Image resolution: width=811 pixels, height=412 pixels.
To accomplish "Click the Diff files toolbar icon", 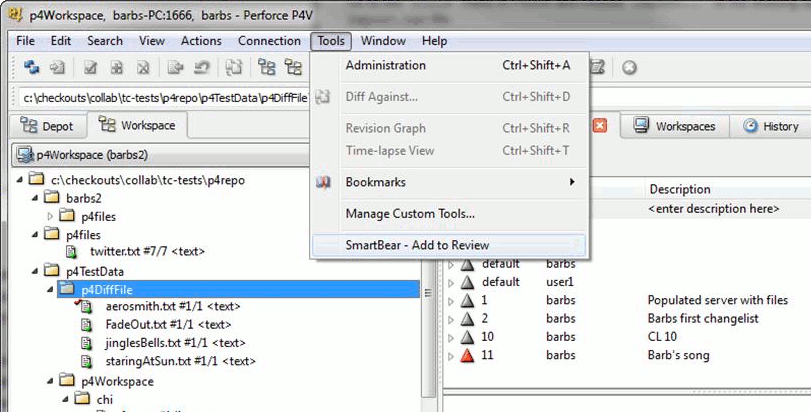I will (234, 67).
